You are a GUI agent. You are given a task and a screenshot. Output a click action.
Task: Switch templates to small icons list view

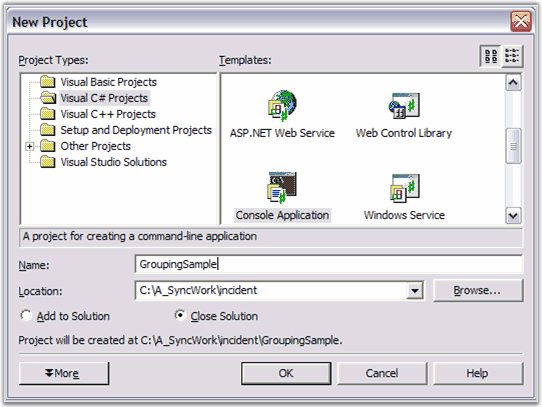click(x=512, y=56)
